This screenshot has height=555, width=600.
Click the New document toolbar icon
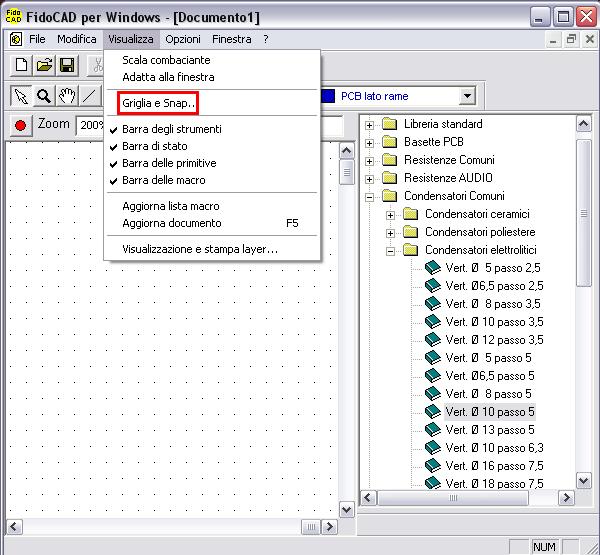pos(21,65)
